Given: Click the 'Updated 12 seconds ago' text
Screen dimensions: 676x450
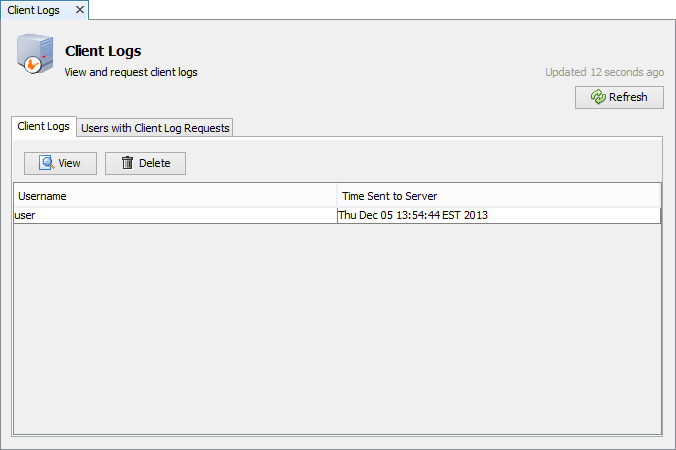Looking at the screenshot, I should point(604,72).
